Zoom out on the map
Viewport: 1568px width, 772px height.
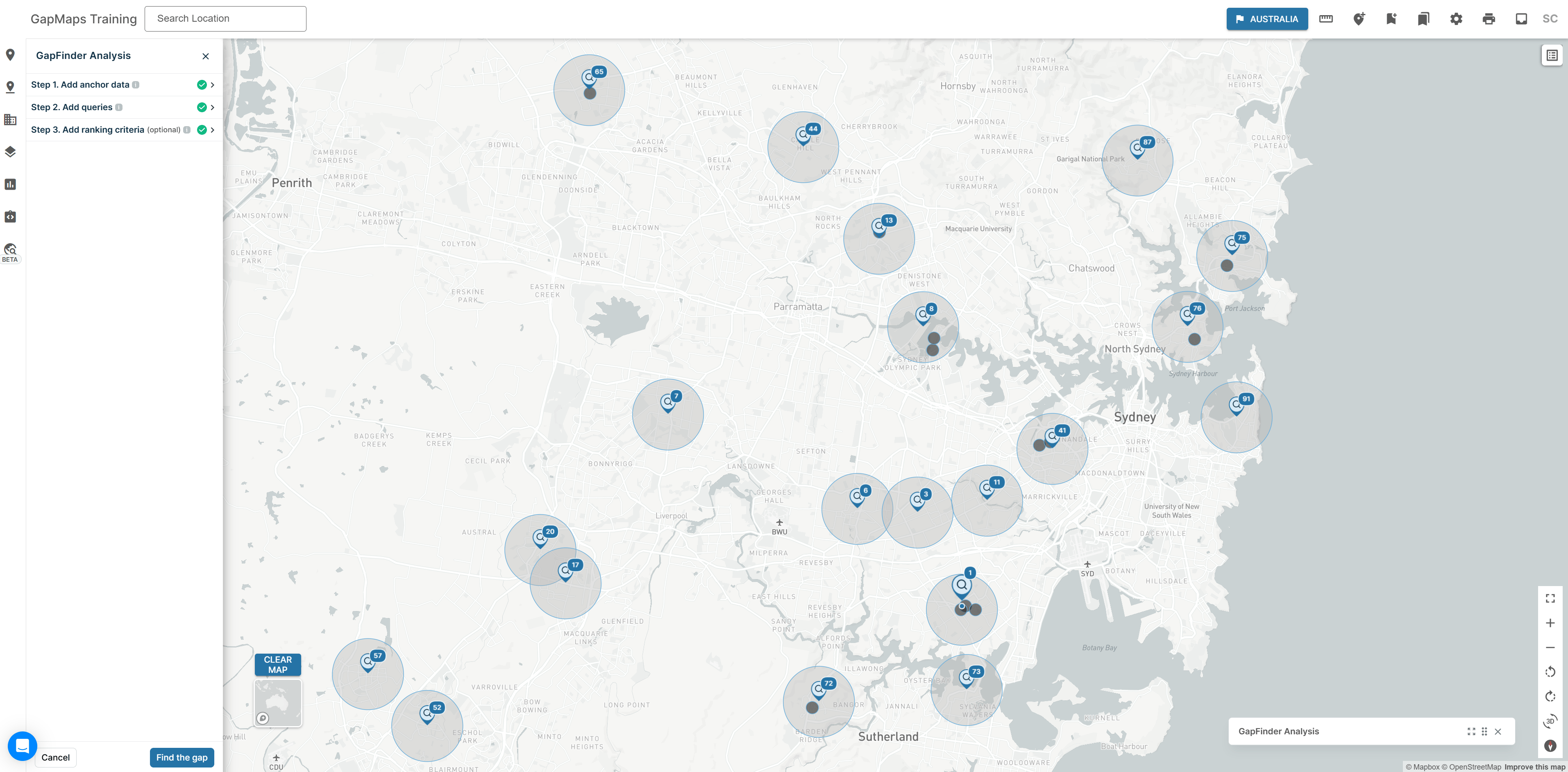click(x=1550, y=647)
